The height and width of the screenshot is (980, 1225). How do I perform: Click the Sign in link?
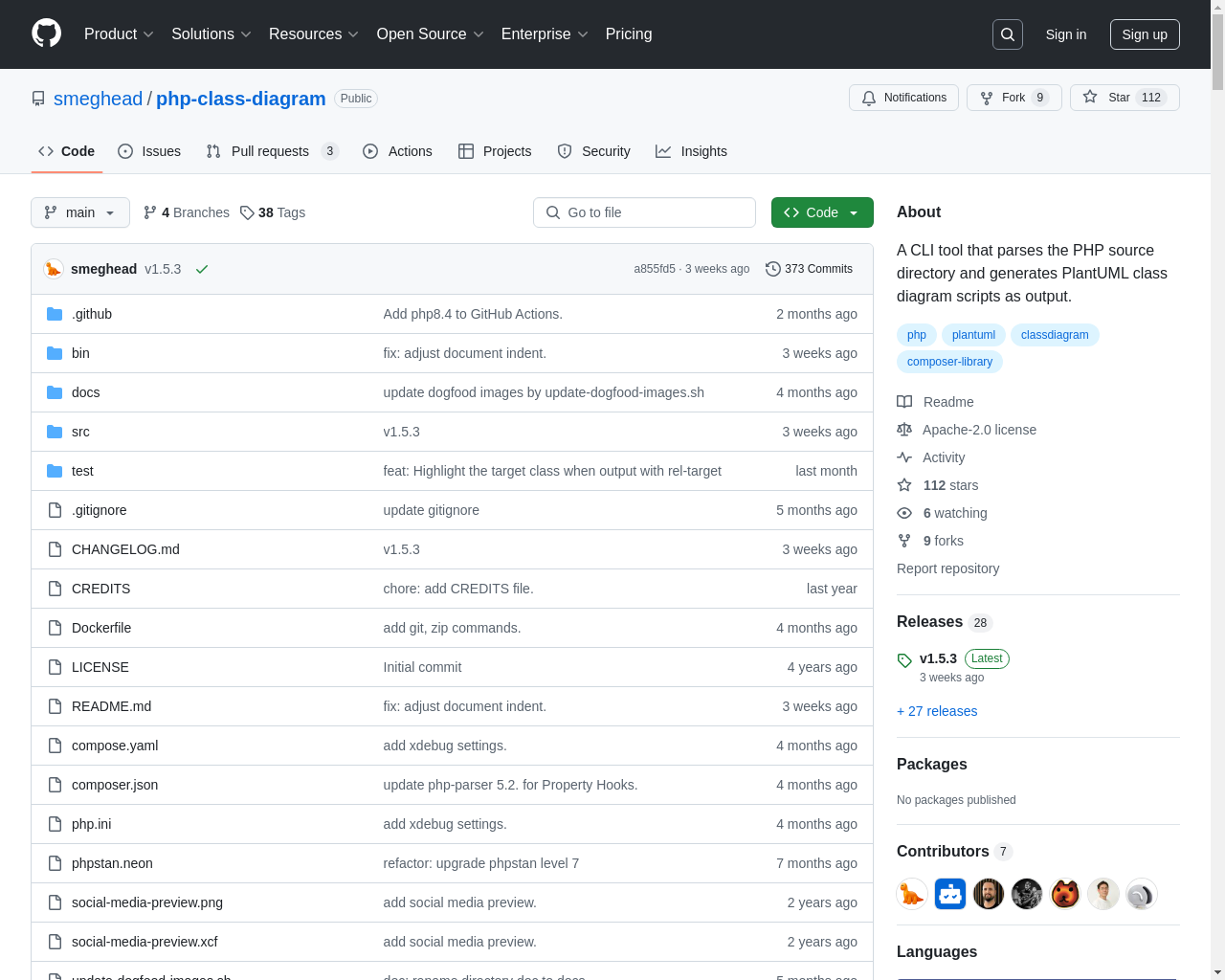click(x=1066, y=34)
